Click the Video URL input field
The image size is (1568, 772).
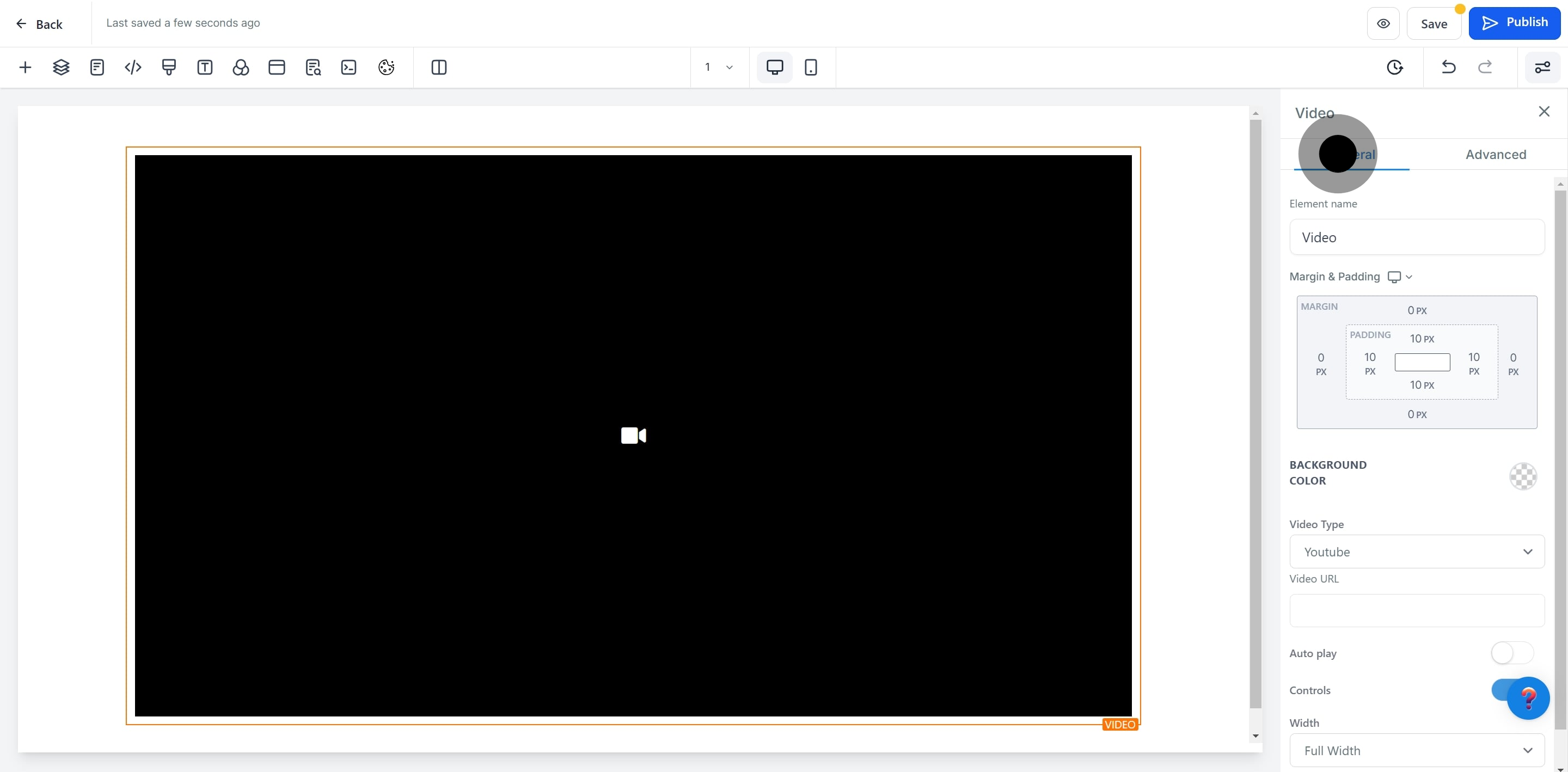click(1417, 610)
